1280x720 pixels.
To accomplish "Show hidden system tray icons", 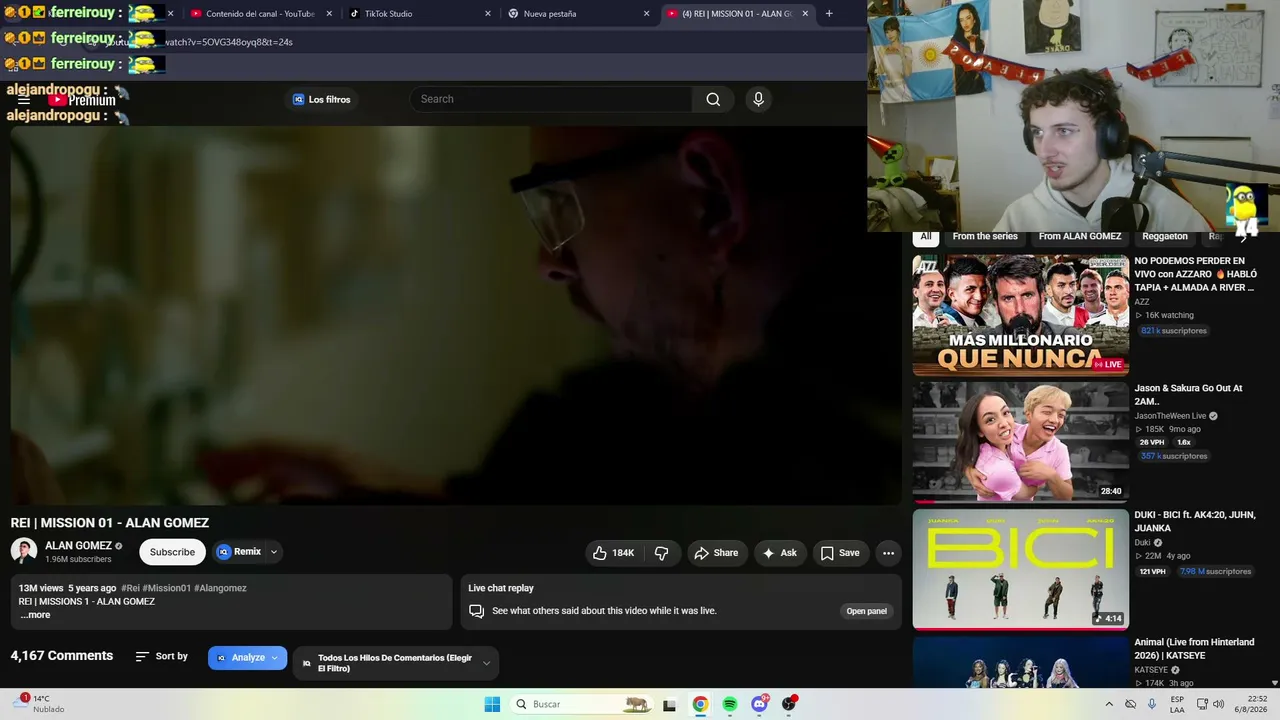I will [1109, 704].
